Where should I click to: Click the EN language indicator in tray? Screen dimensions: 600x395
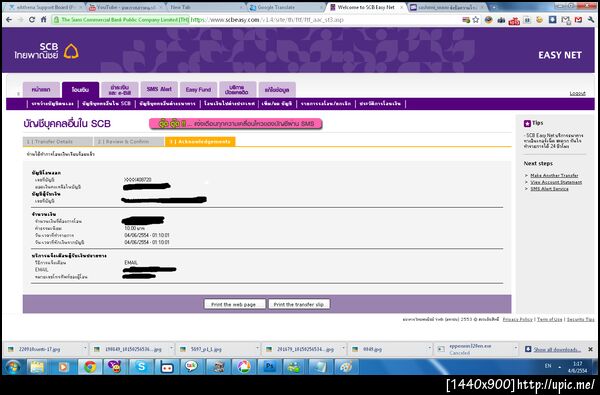548,366
